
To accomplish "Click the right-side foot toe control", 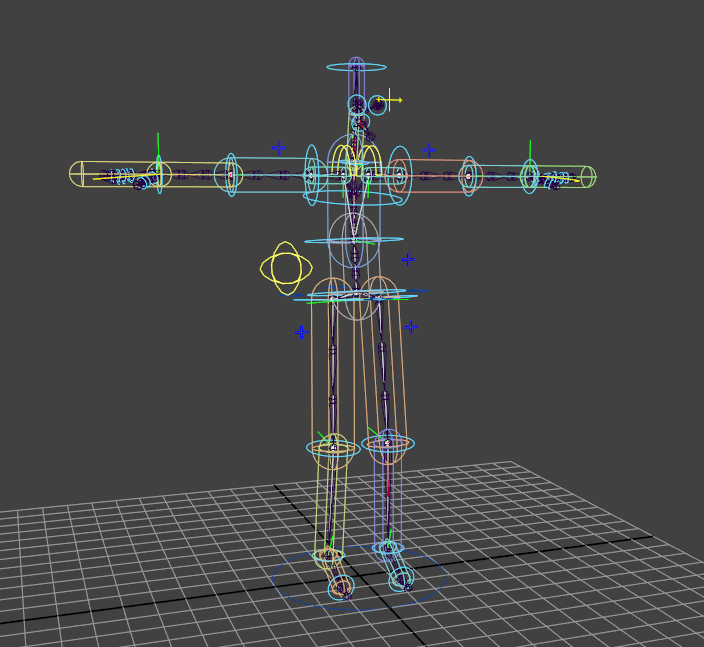I will tap(403, 578).
